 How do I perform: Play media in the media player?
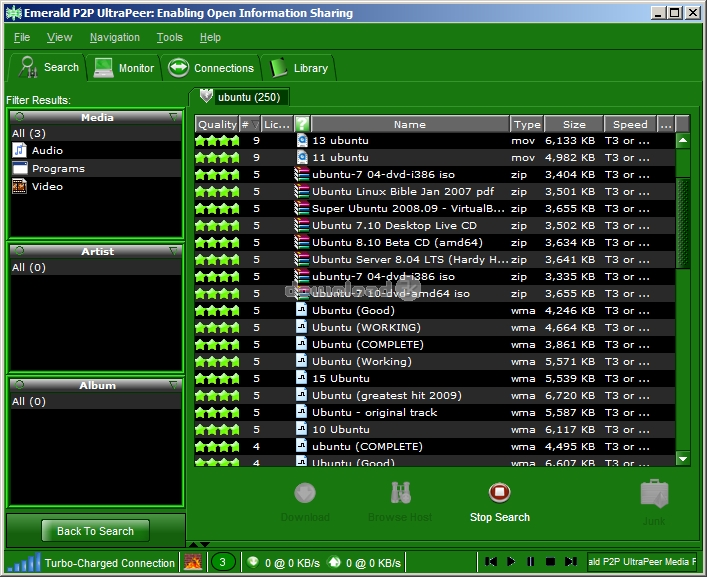click(x=511, y=562)
